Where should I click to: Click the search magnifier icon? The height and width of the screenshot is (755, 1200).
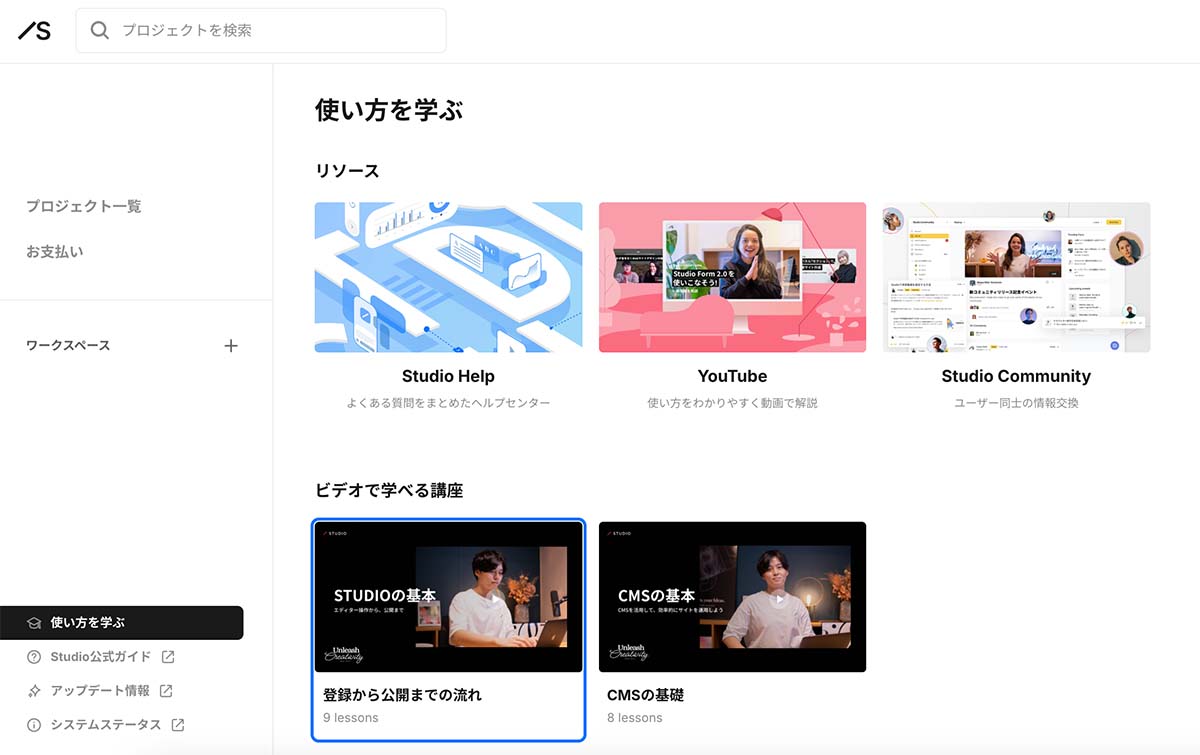[100, 31]
